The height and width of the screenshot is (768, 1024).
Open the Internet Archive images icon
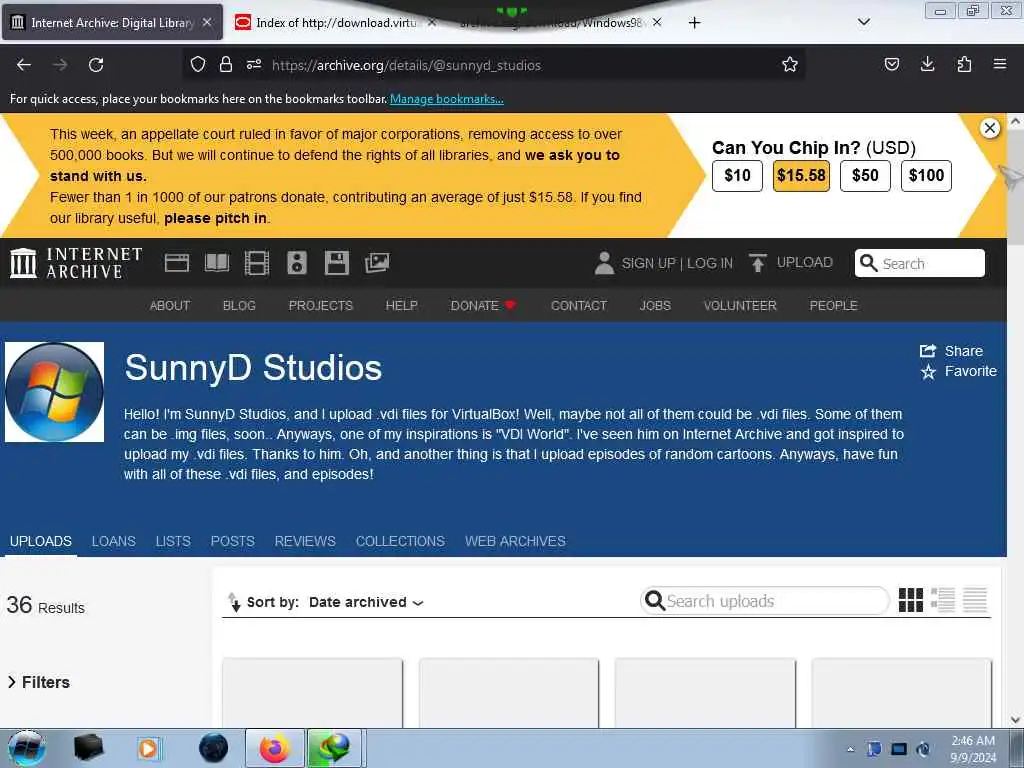(x=377, y=263)
